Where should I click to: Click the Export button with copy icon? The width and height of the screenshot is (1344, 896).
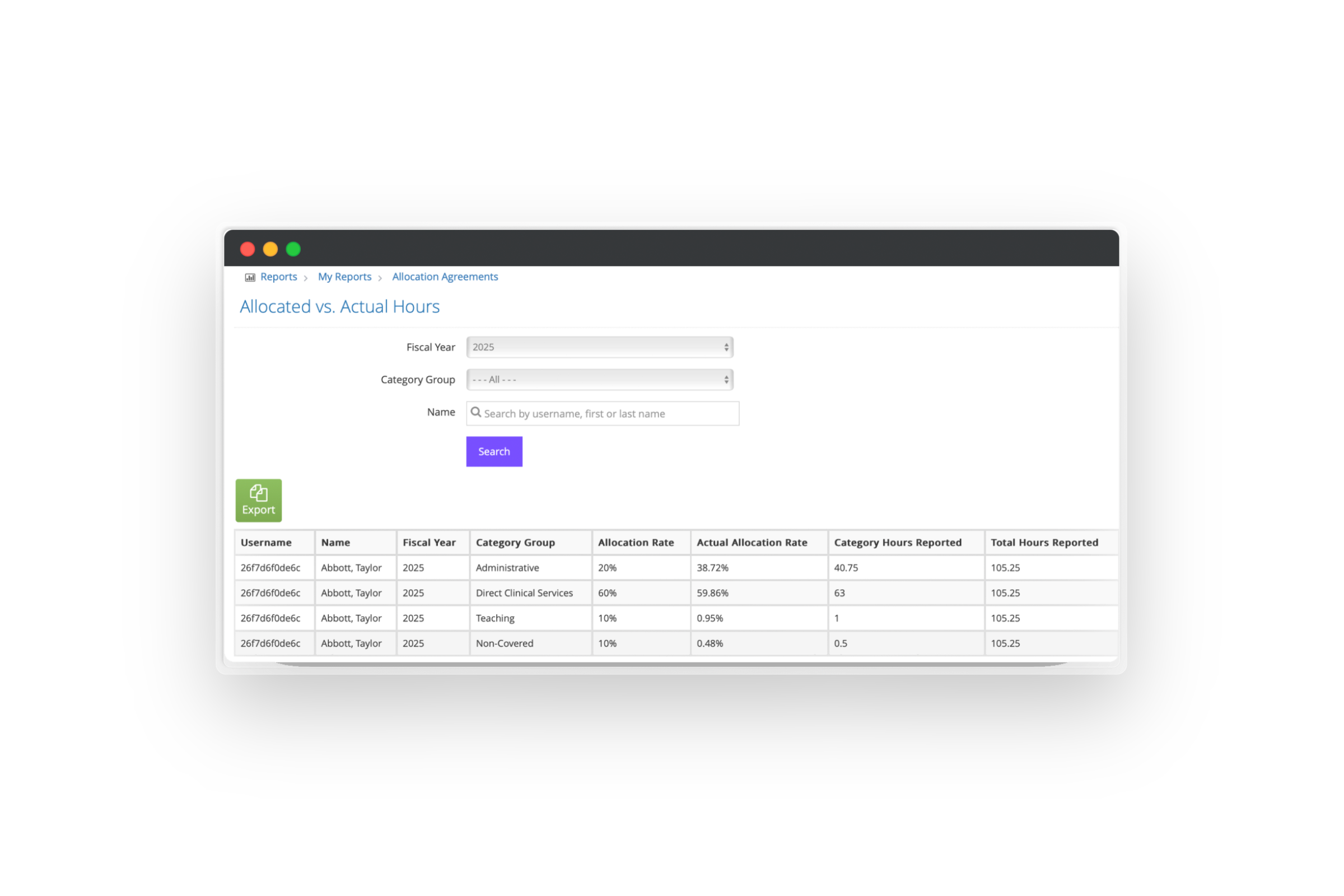258,500
